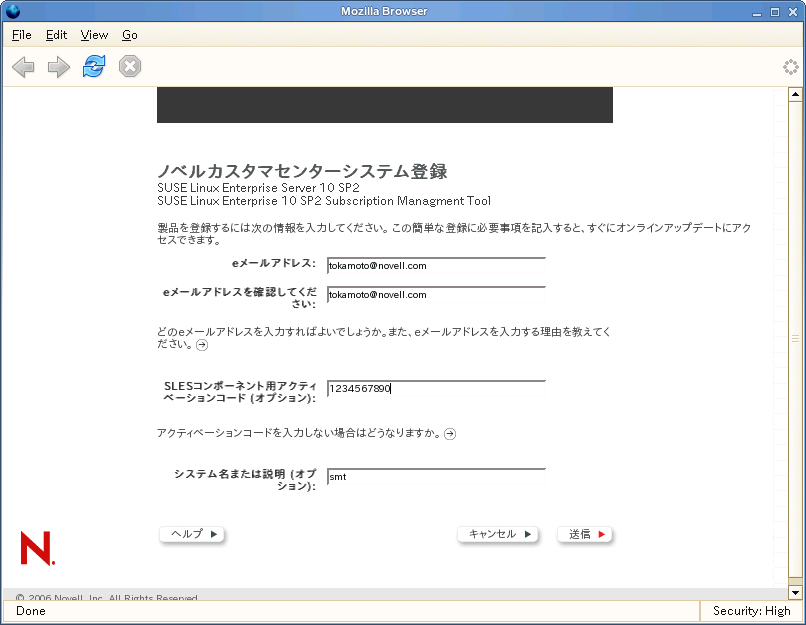Click the email confirmation input field
The image size is (806, 625).
(x=436, y=295)
